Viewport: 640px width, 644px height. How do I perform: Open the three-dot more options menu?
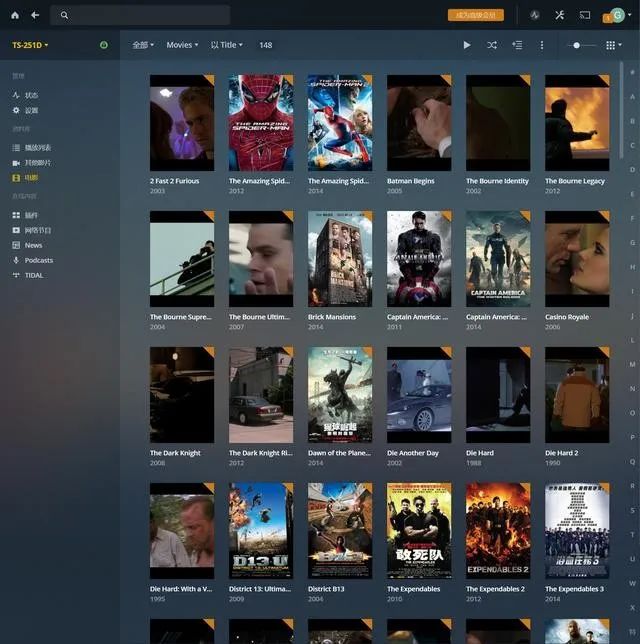(x=542, y=45)
